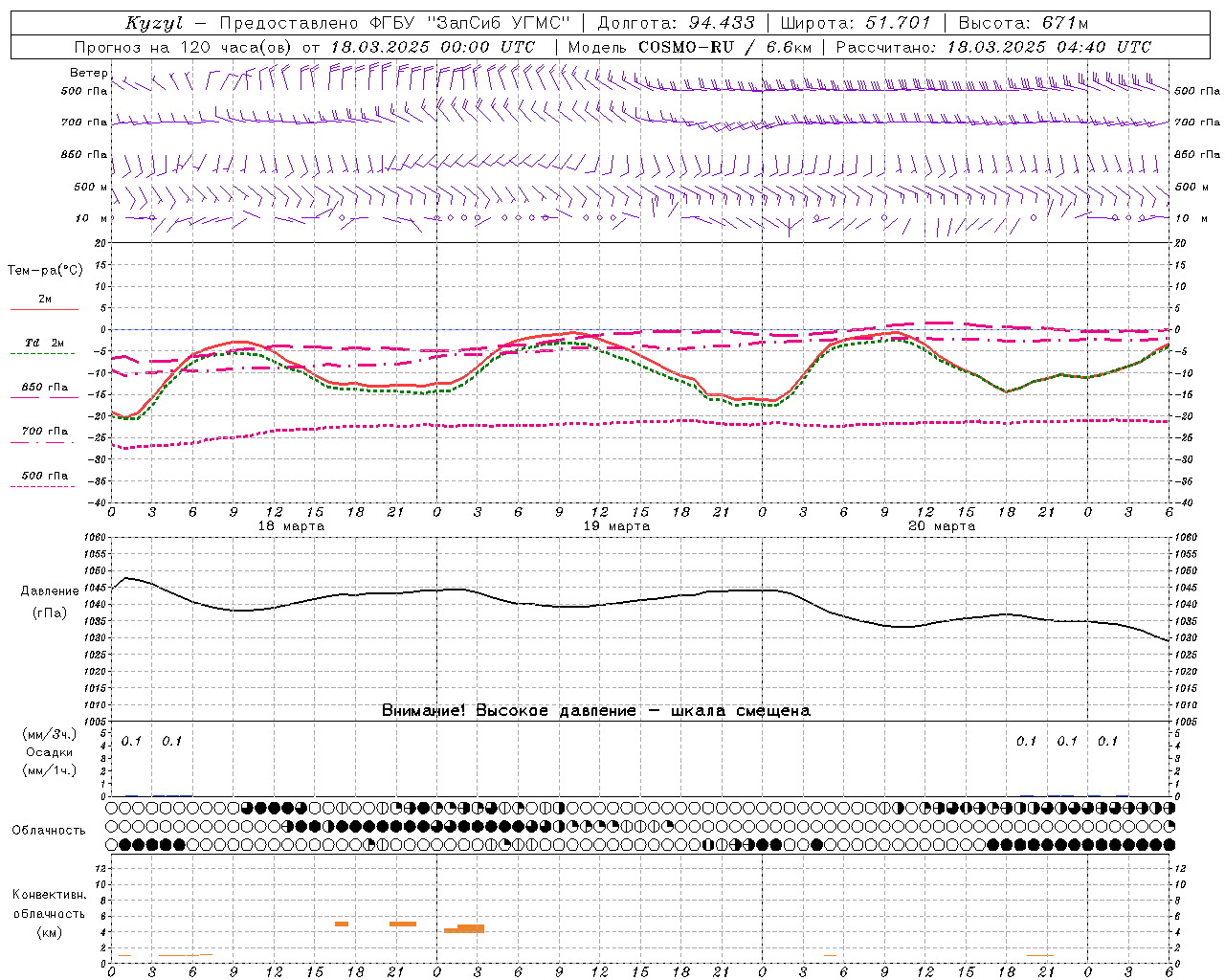Image resolution: width=1225 pixels, height=980 pixels.
Task: Click the 'Широта: 51.701' latitude value
Action: point(856,23)
